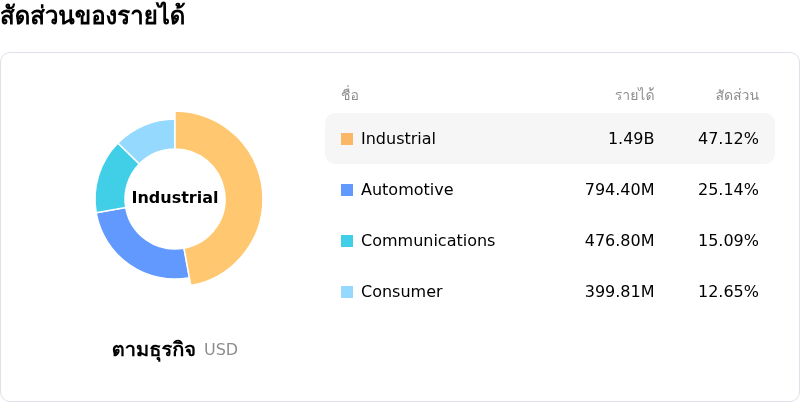This screenshot has height=402, width=800.
Task: Select the Industrial row label
Action: coord(398,139)
